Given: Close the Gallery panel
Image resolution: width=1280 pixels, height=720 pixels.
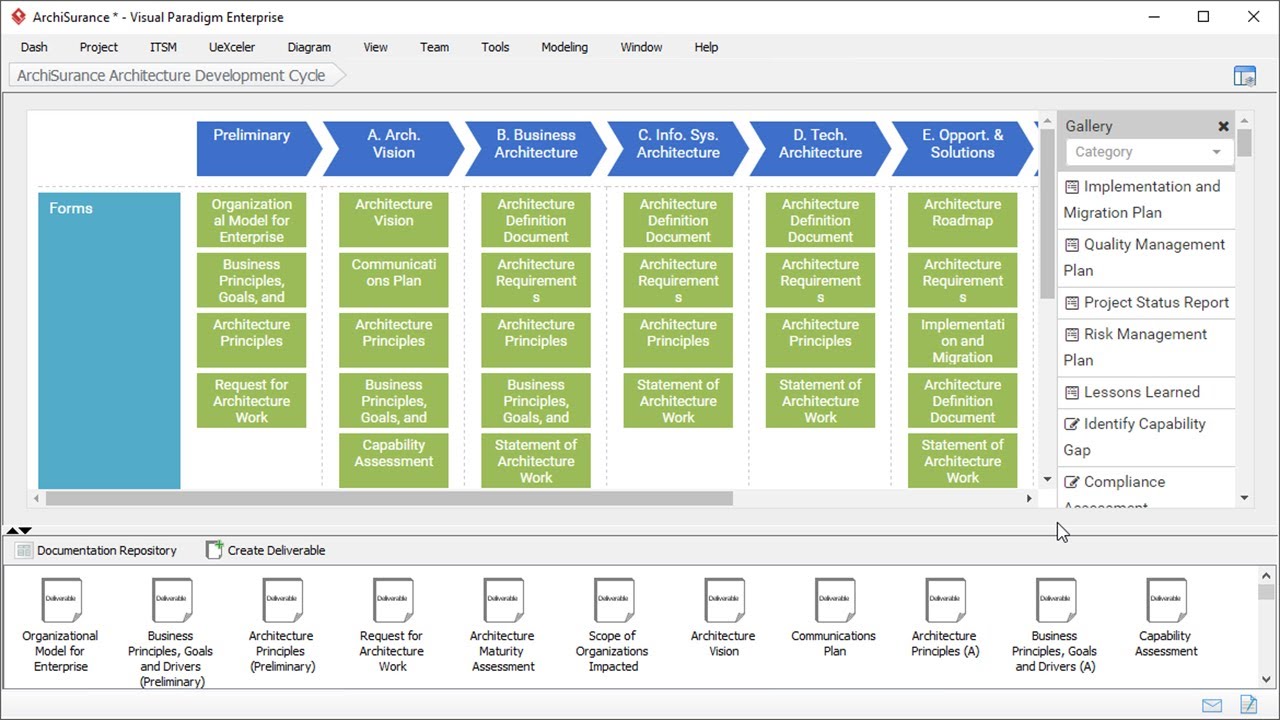Looking at the screenshot, I should coord(1223,126).
